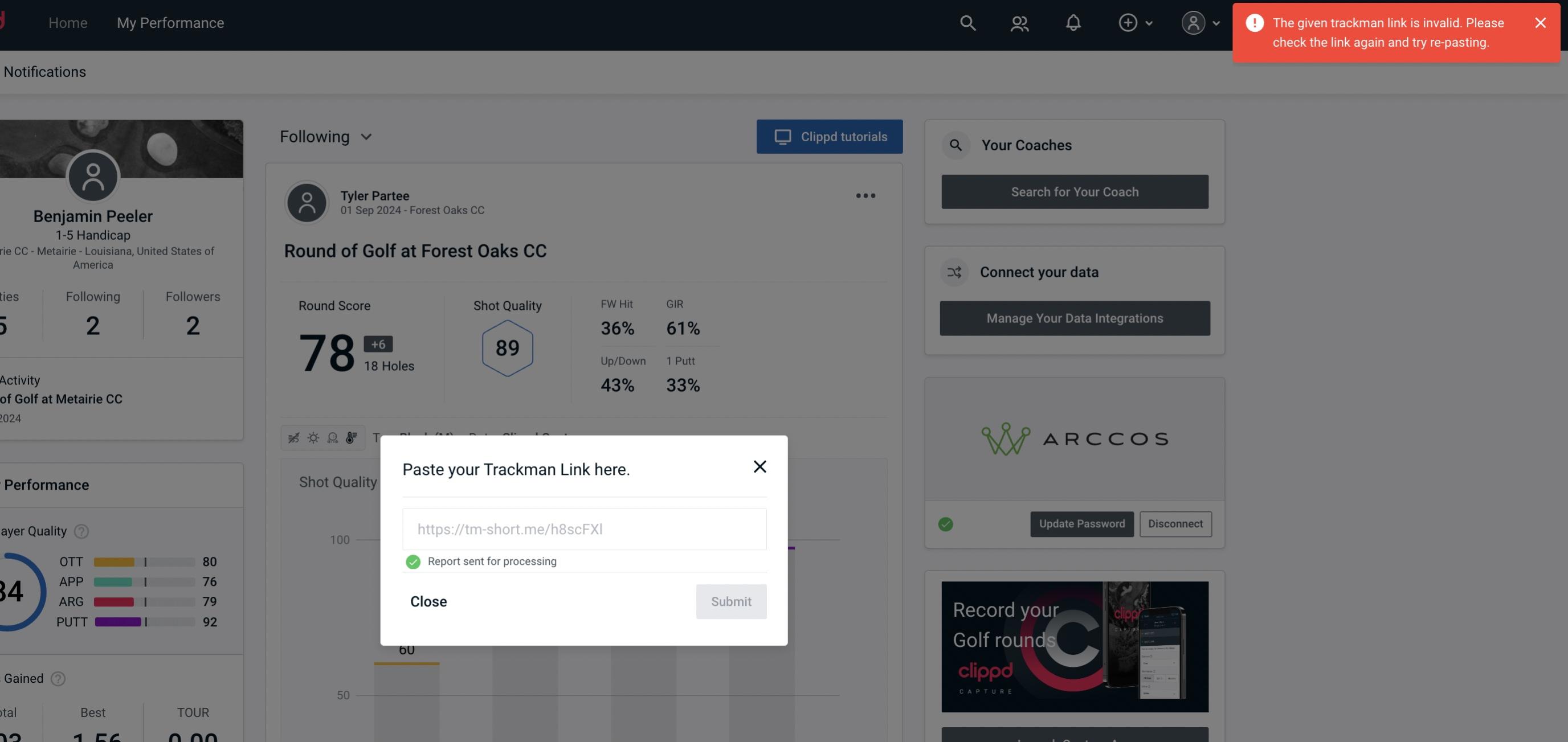1568x742 pixels.
Task: Click the add/plus icon in the top navigation
Action: pyautogui.click(x=1126, y=22)
